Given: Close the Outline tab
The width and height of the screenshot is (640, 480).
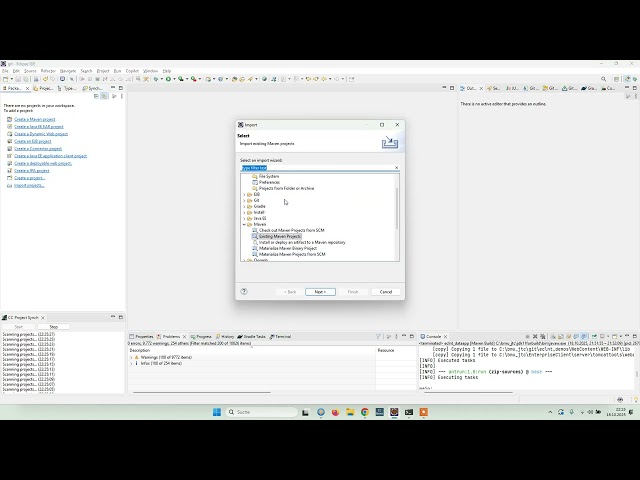Looking at the screenshot, I should point(481,88).
